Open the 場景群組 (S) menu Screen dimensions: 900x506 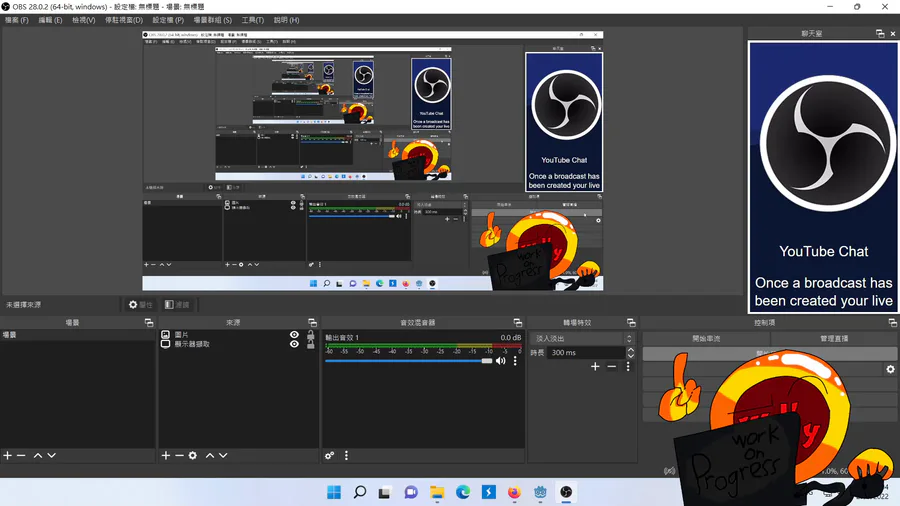(x=212, y=20)
